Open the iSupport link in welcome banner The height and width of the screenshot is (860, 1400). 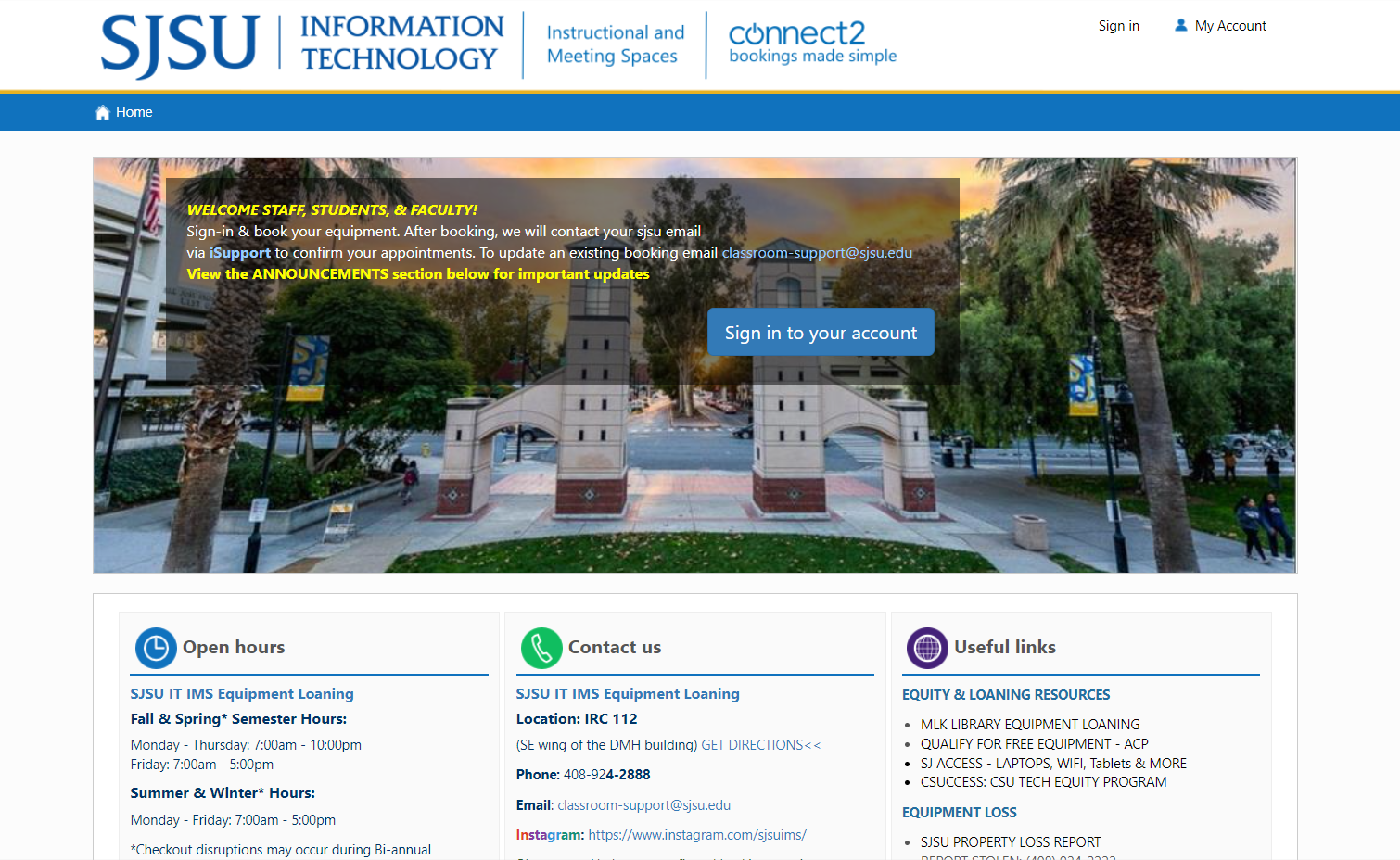point(239,253)
